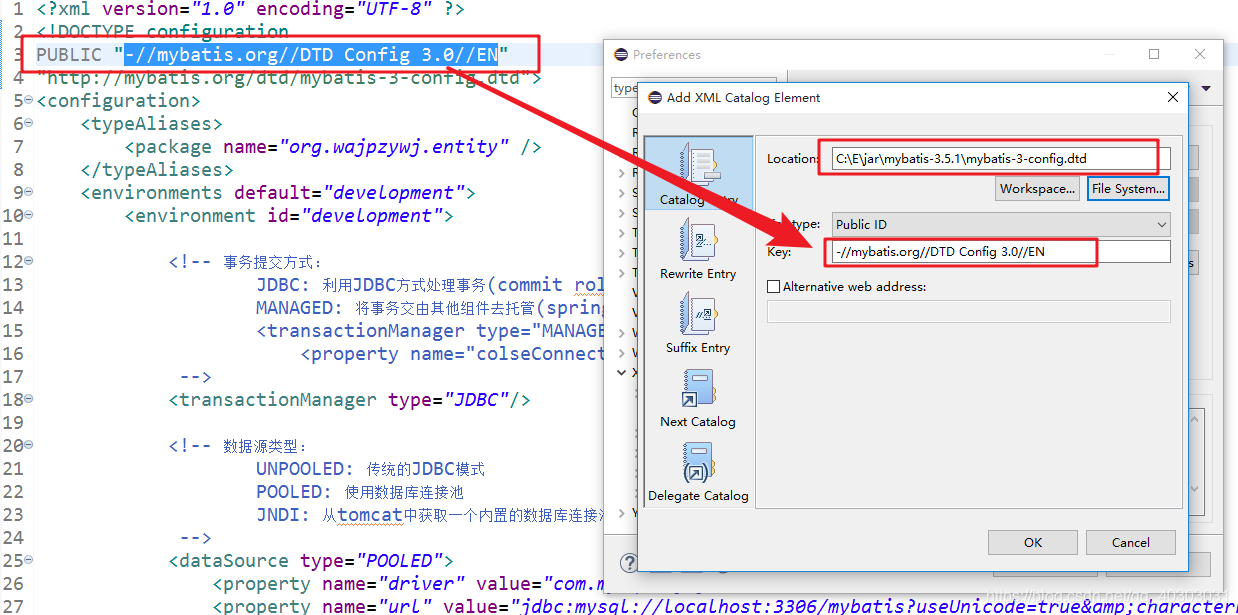The width and height of the screenshot is (1238, 615).
Task: Click '<transactionManager type="JDBC"/>' on line 18
Action: pos(350,400)
